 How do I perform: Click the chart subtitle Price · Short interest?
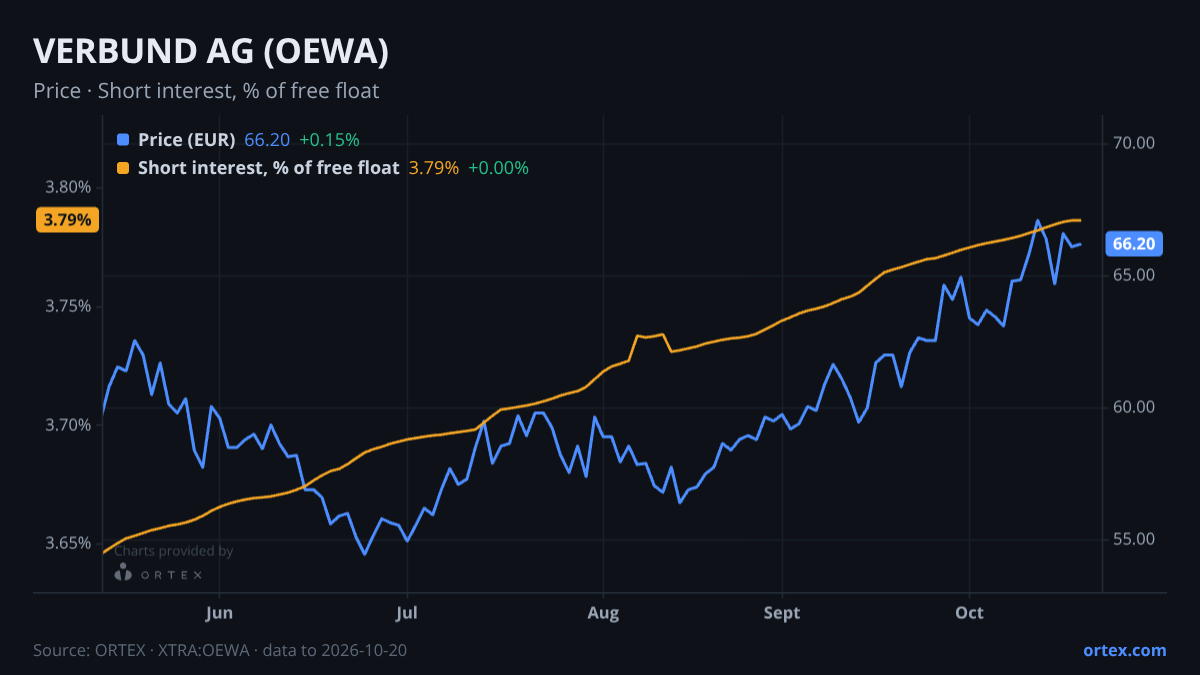point(206,91)
